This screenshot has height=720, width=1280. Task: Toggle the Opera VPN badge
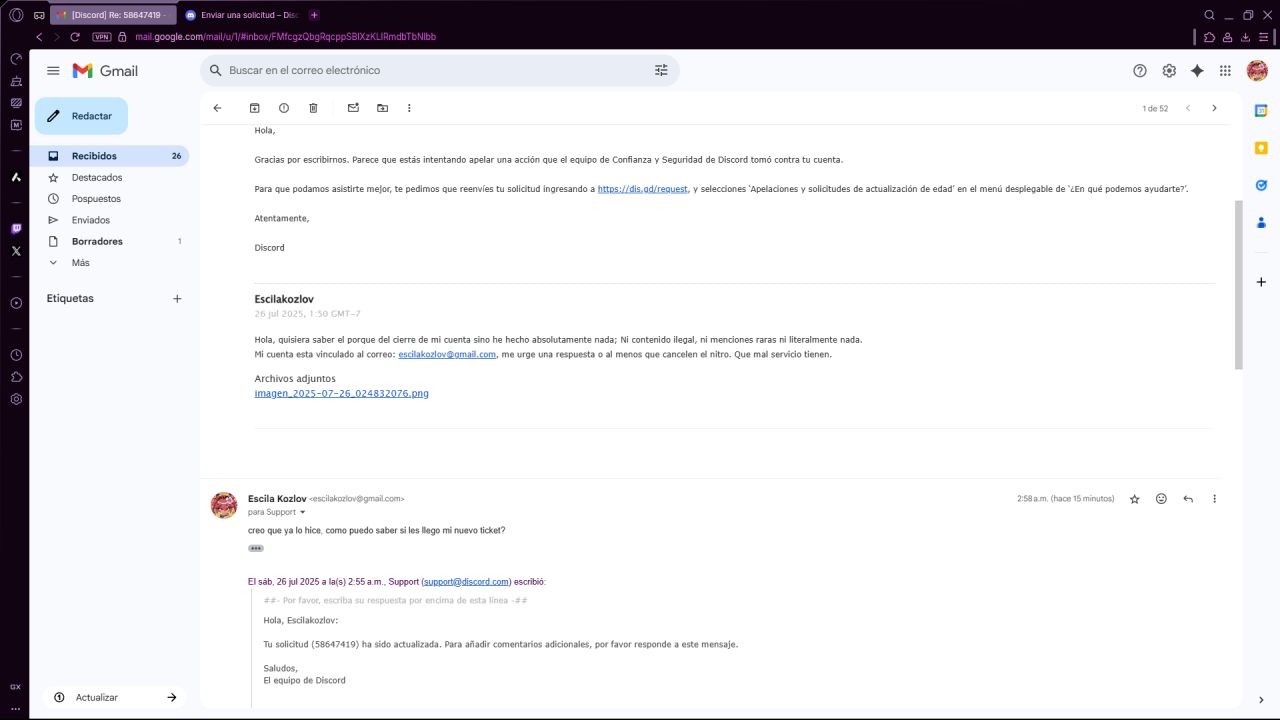coord(101,37)
